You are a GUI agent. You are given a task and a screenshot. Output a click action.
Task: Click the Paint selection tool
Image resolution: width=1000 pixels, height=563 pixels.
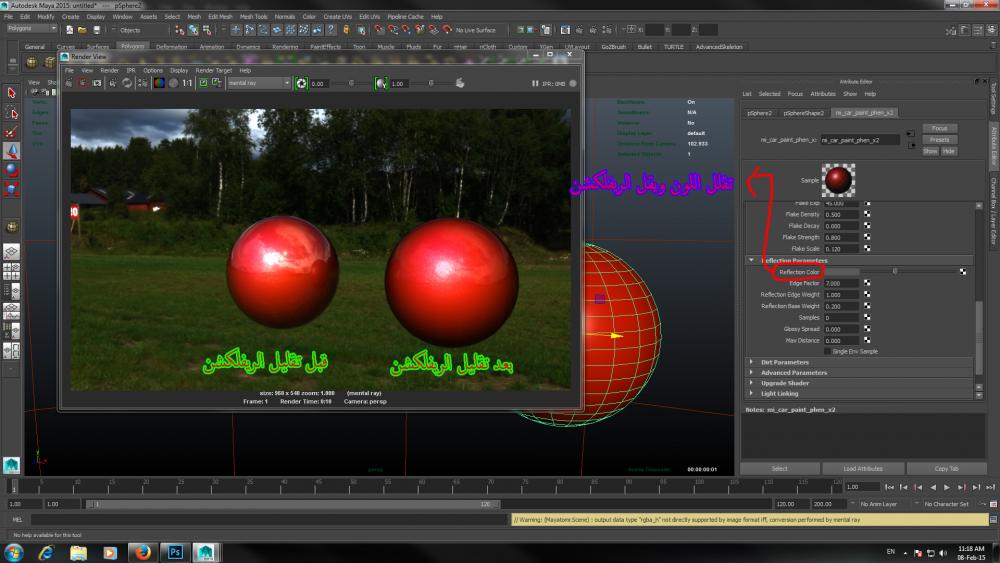click(x=12, y=131)
